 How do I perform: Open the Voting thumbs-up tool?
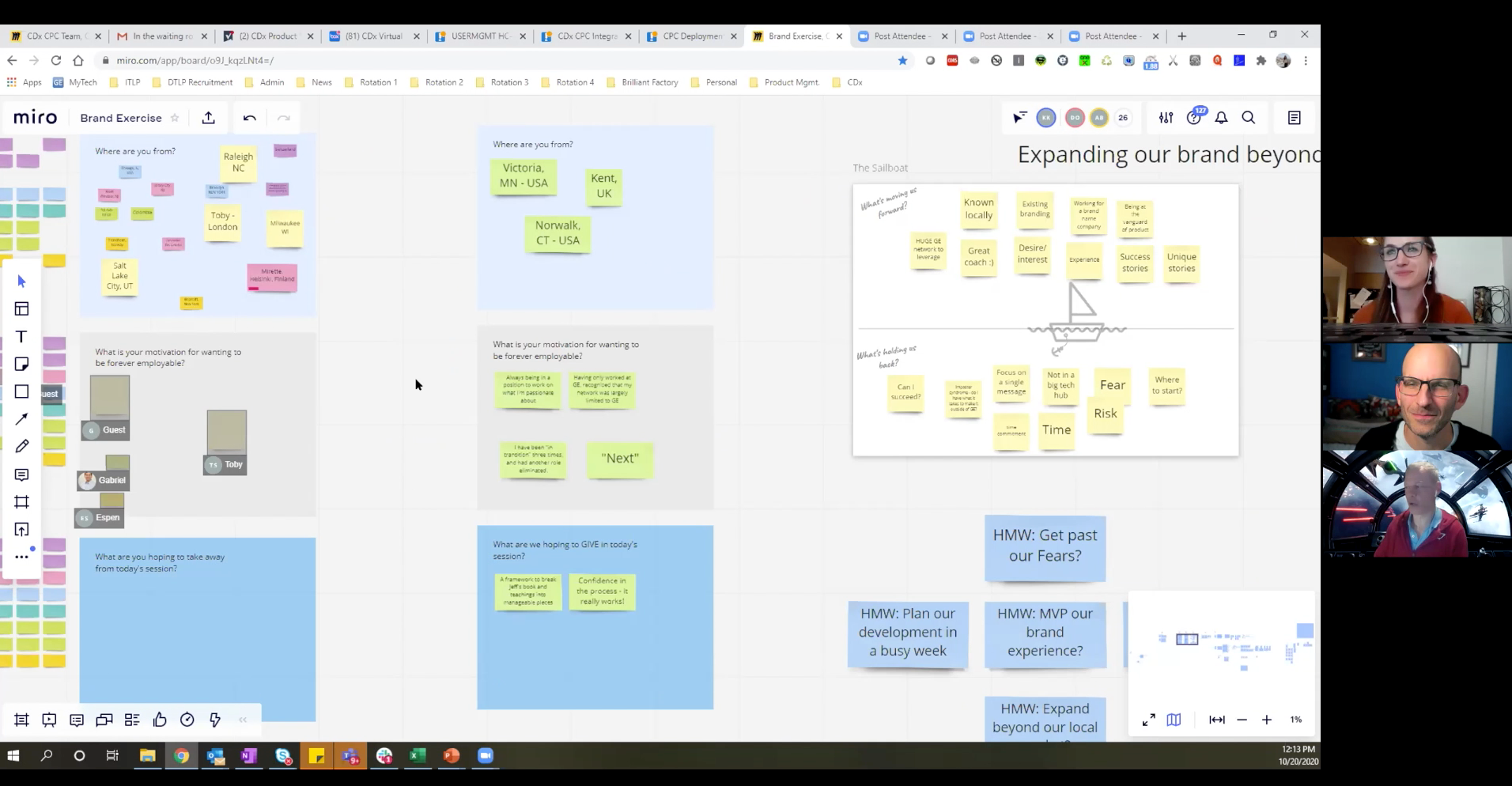160,720
